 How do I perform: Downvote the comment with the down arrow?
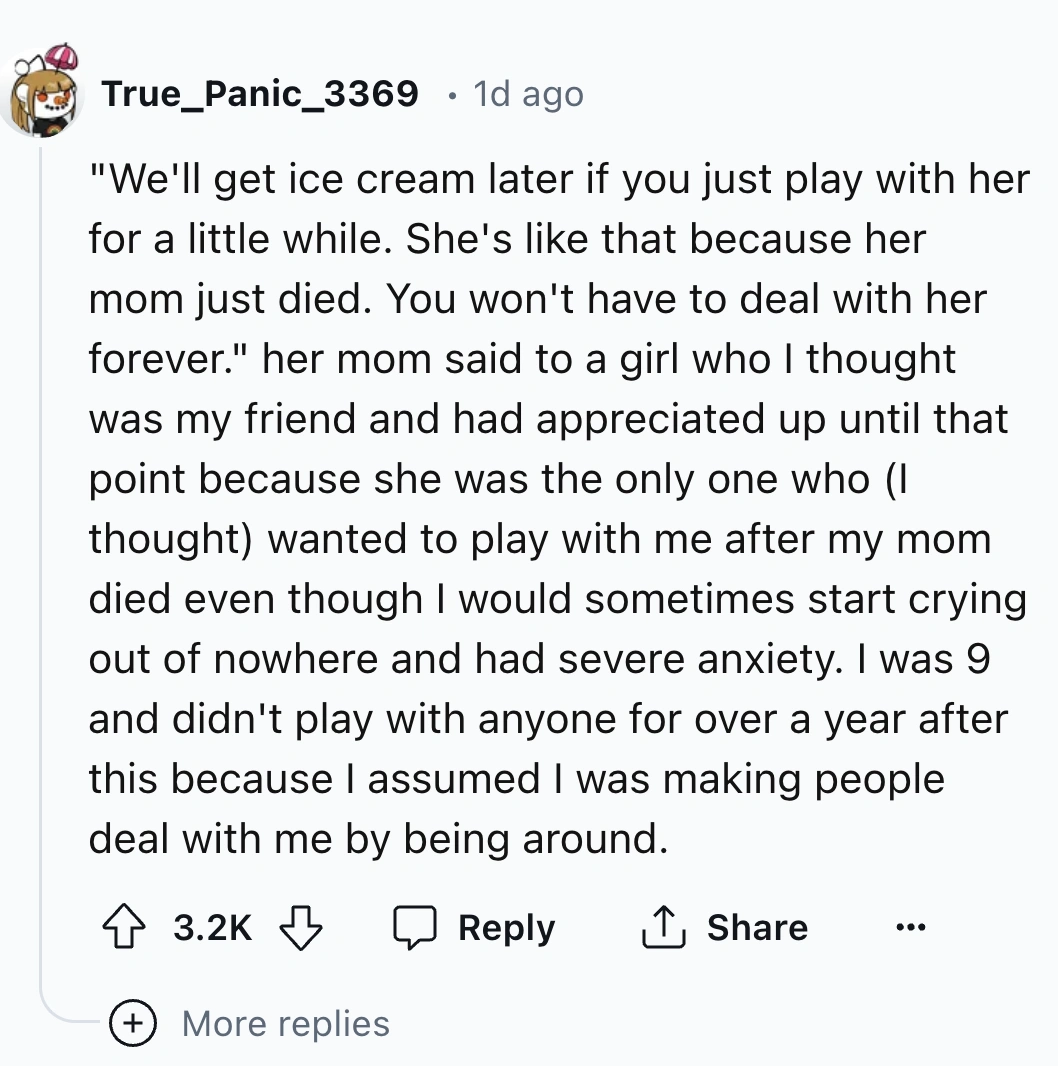pyautogui.click(x=299, y=927)
